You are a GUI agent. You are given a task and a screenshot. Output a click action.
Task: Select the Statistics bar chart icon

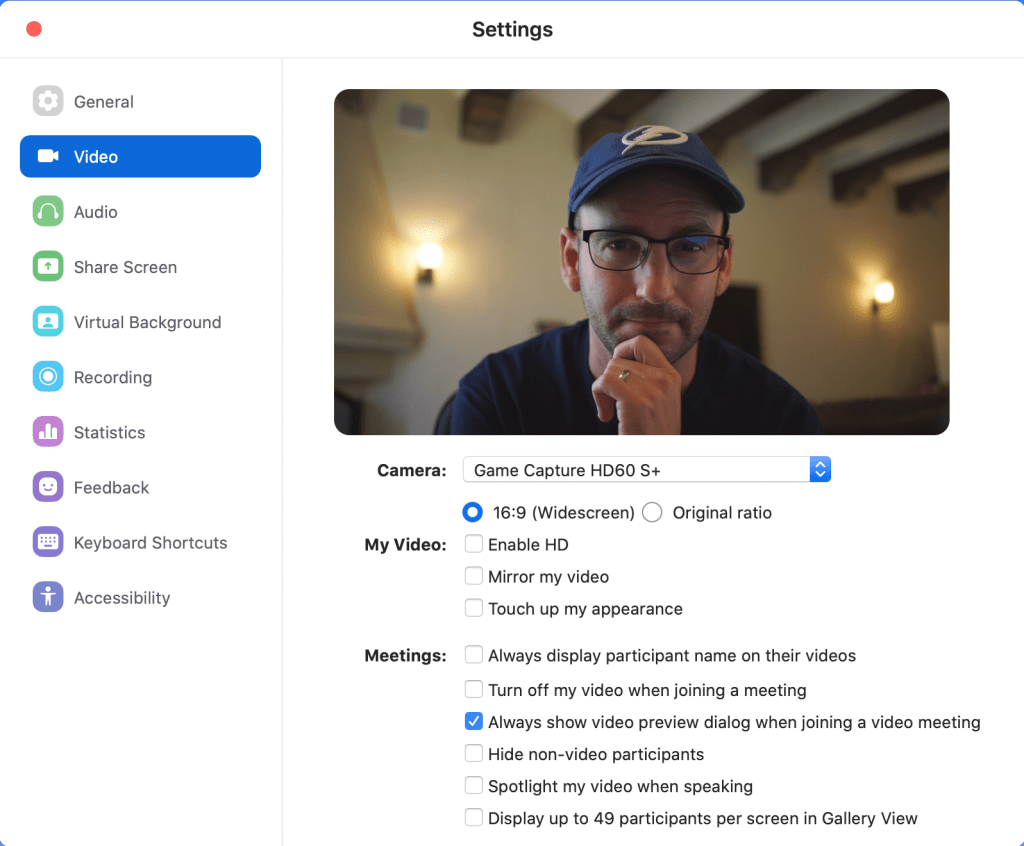(x=48, y=432)
